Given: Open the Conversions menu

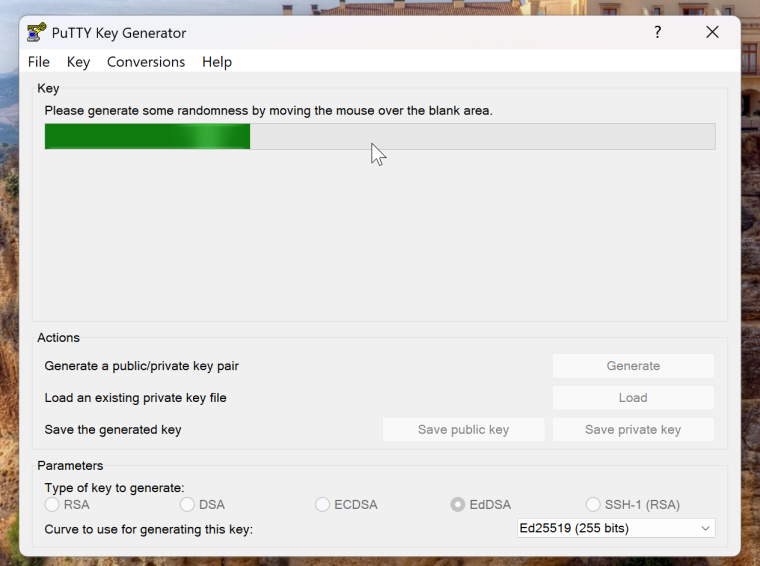Looking at the screenshot, I should point(146,62).
